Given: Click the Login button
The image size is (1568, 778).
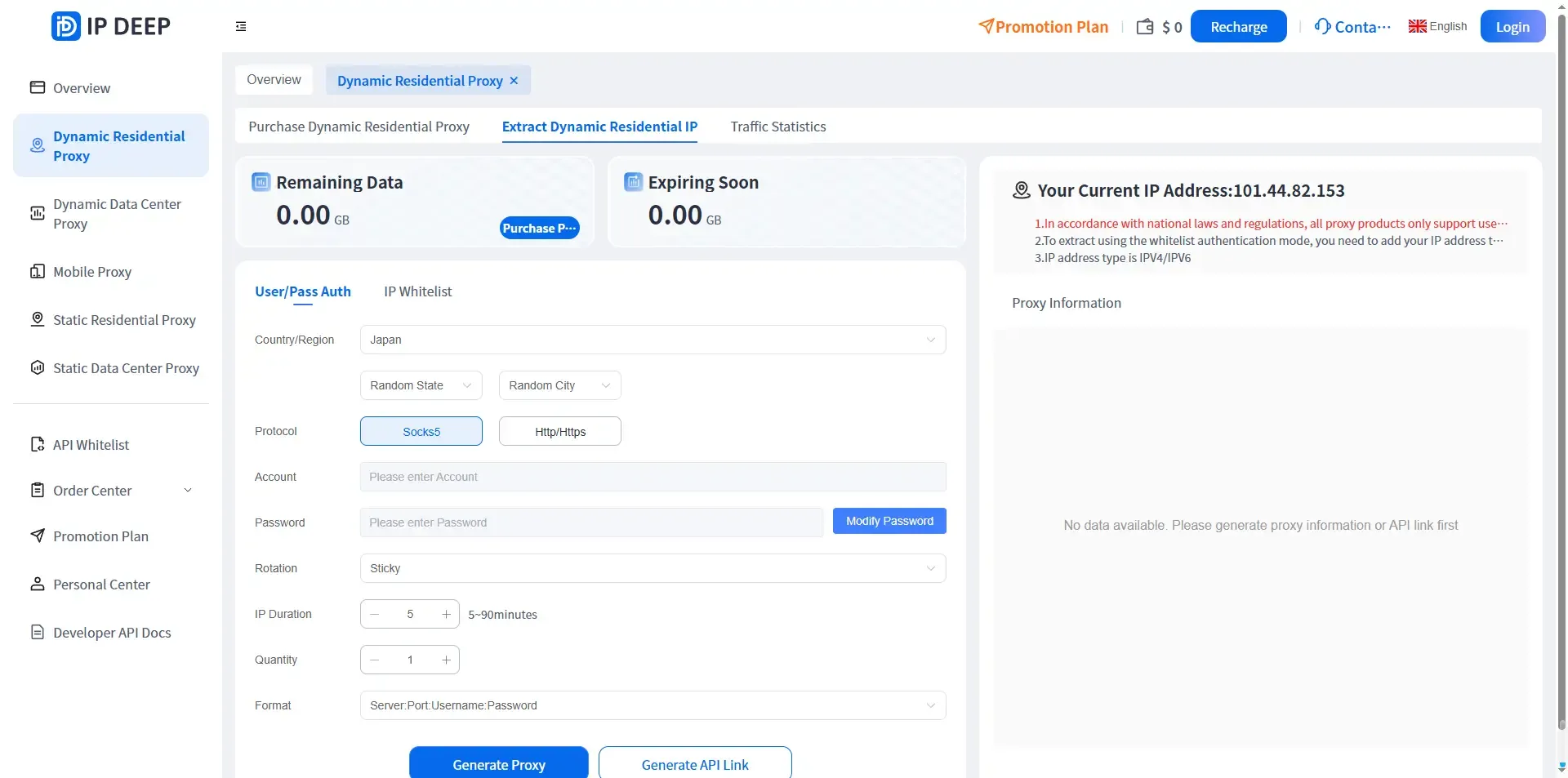Looking at the screenshot, I should pos(1512,26).
